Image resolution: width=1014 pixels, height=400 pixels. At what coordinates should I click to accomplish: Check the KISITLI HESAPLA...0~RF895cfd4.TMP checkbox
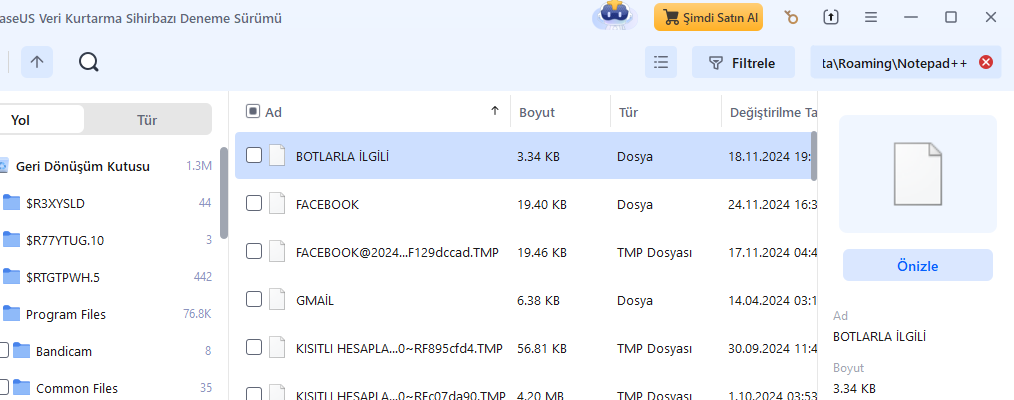click(x=254, y=348)
